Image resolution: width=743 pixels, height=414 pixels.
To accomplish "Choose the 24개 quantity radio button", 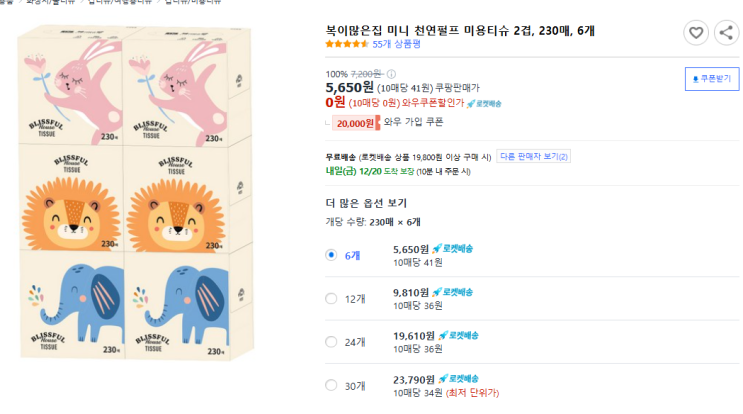I will coord(332,342).
